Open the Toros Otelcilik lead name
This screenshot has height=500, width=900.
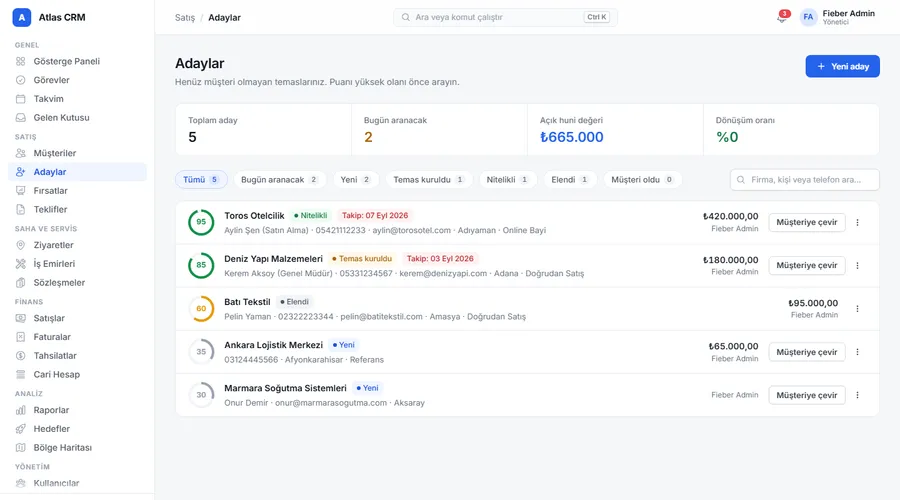[254, 216]
